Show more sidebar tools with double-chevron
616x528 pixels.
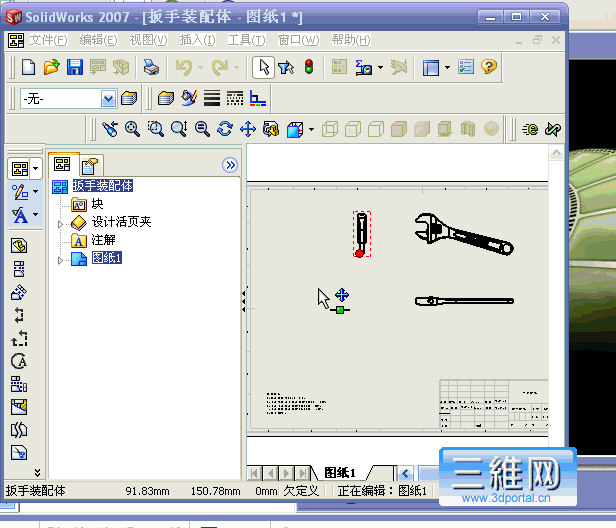37,473
